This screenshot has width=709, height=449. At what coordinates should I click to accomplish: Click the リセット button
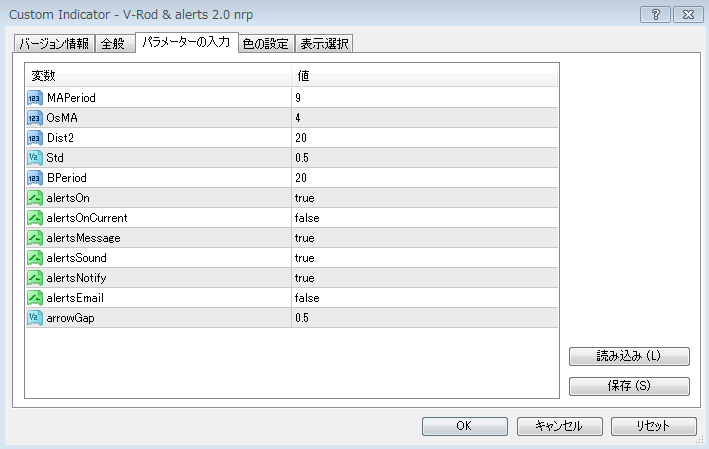653,426
